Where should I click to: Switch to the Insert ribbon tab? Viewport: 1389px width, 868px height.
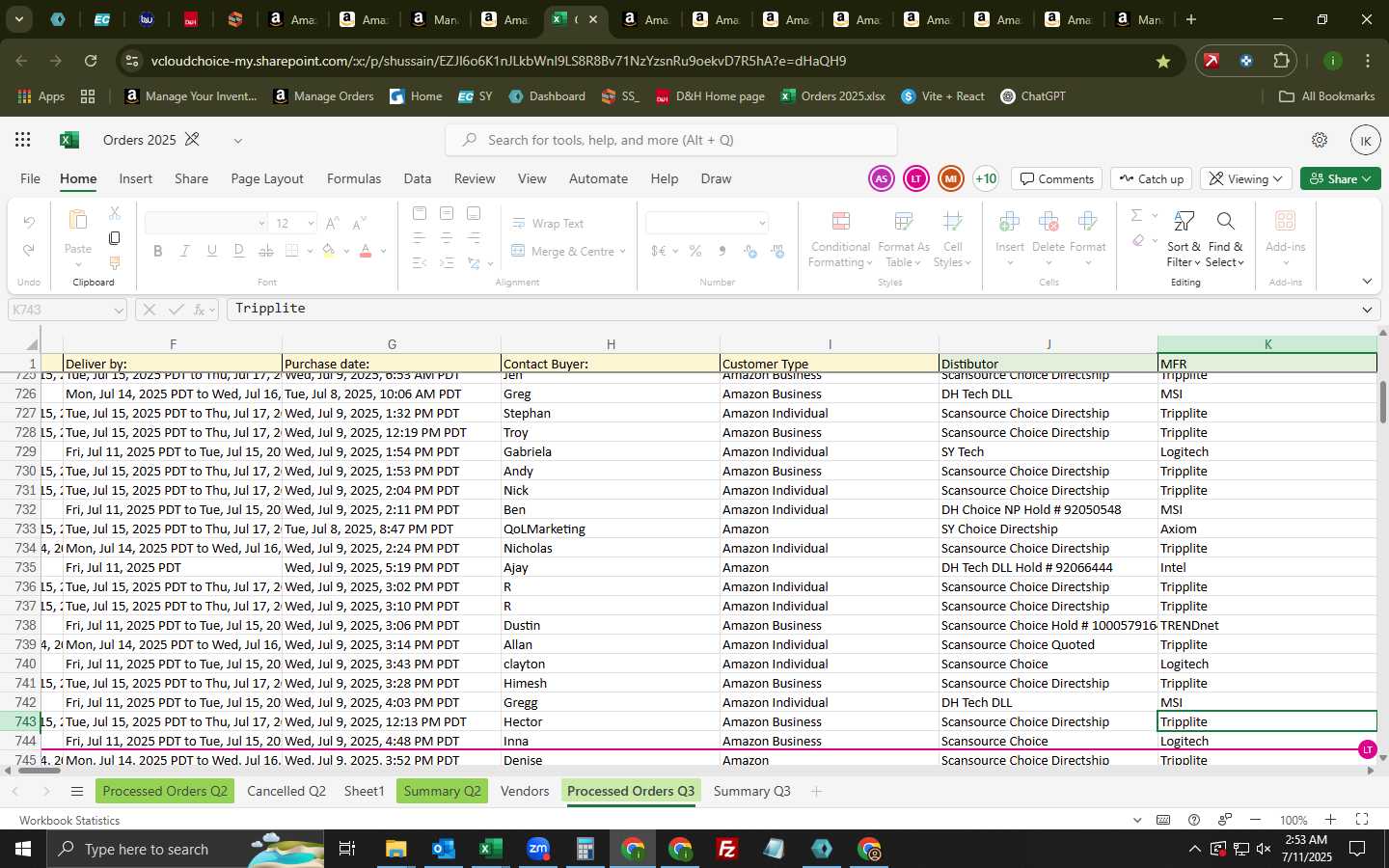click(136, 178)
